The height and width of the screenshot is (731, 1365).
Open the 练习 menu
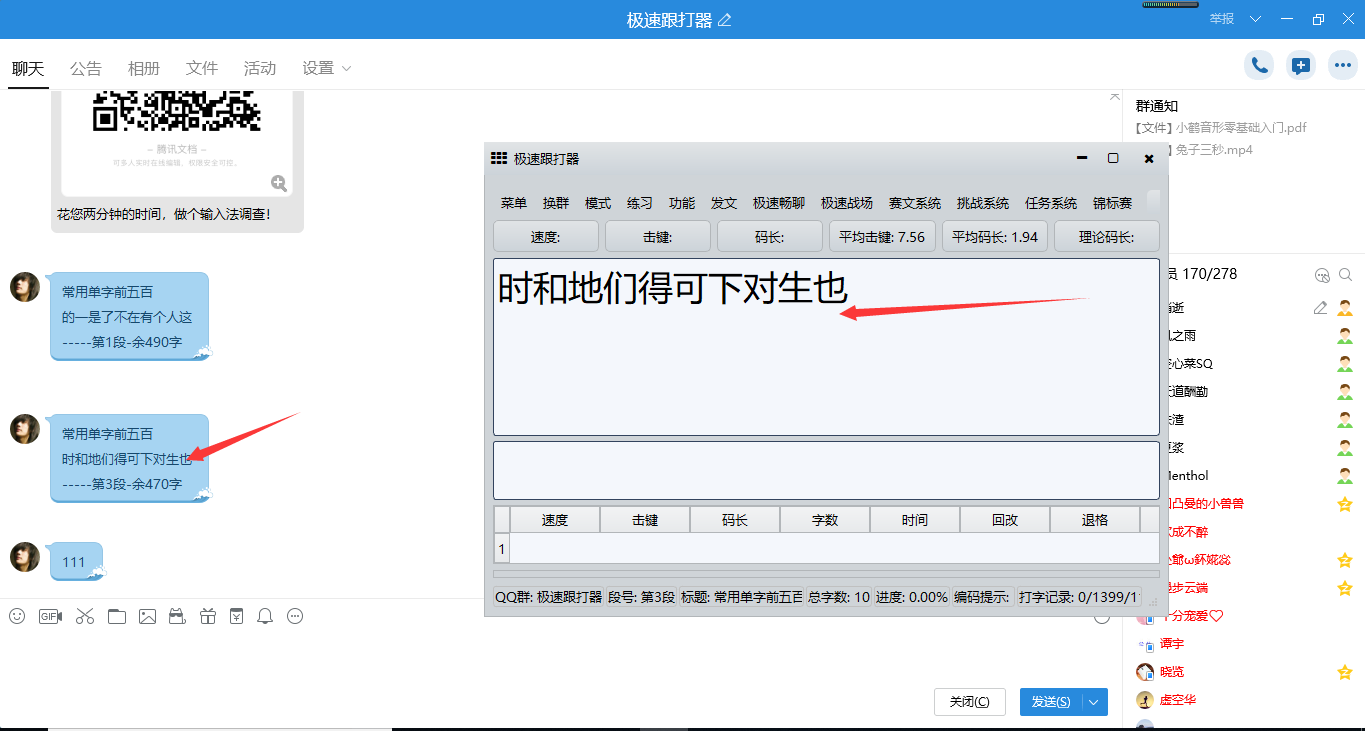click(x=640, y=203)
